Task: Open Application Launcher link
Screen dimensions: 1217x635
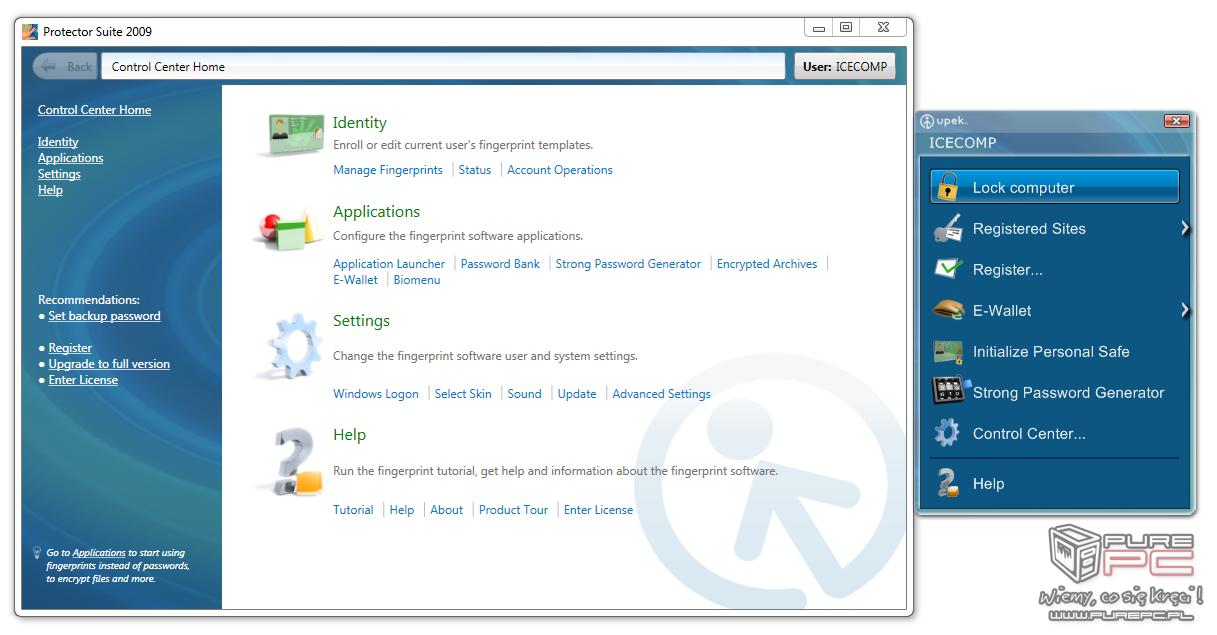Action: 389,264
